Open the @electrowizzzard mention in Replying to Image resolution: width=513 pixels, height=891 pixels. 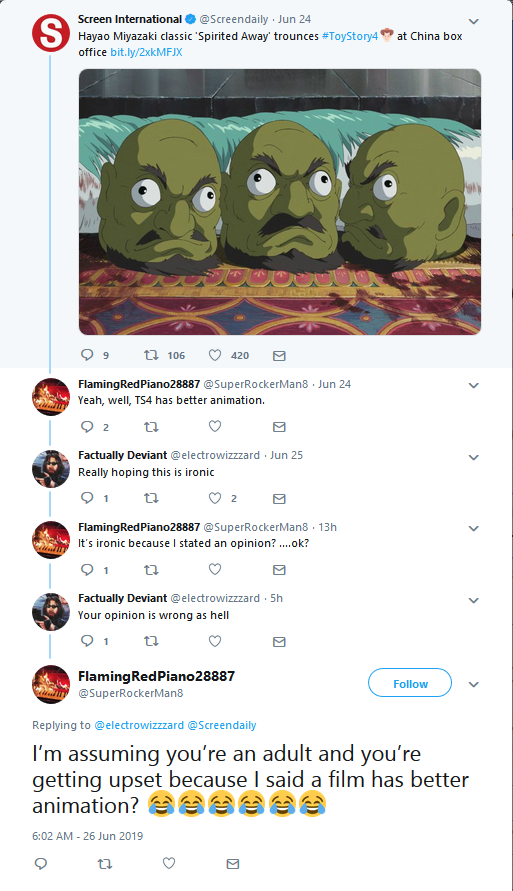pos(139,725)
